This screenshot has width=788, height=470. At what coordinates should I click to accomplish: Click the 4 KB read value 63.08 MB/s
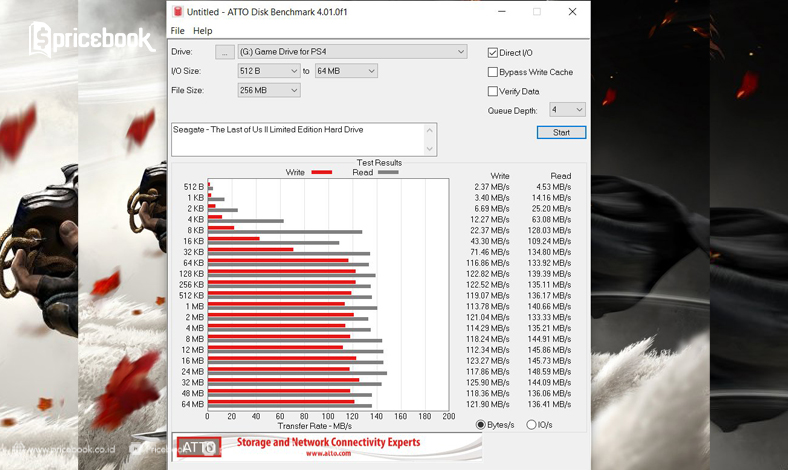pyautogui.click(x=551, y=220)
